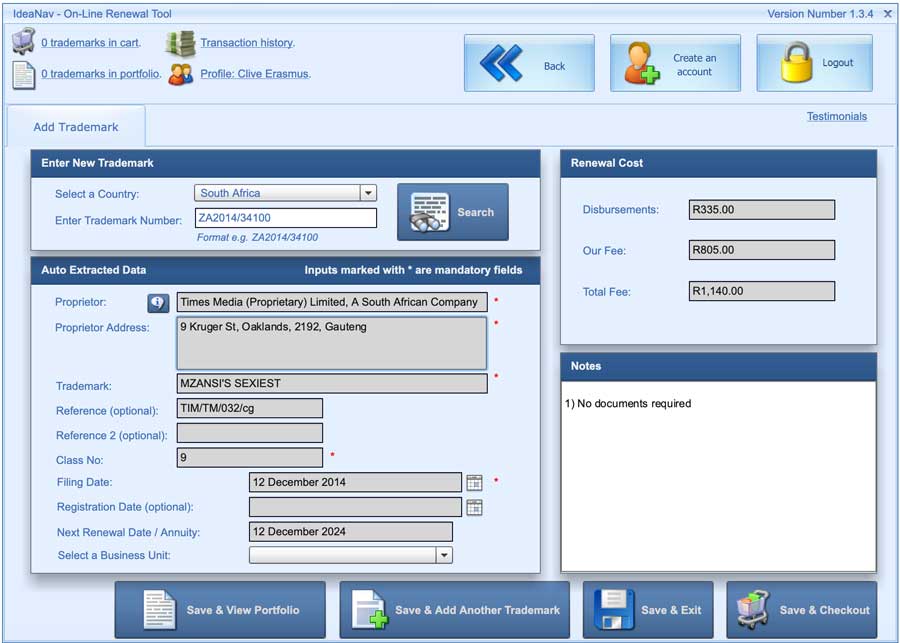The height and width of the screenshot is (643, 900).
Task: Click the empty Registration Date field
Action: click(x=355, y=507)
